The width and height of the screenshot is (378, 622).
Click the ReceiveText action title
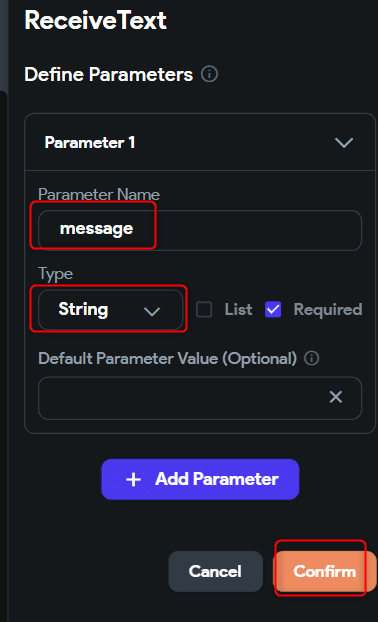[95, 20]
